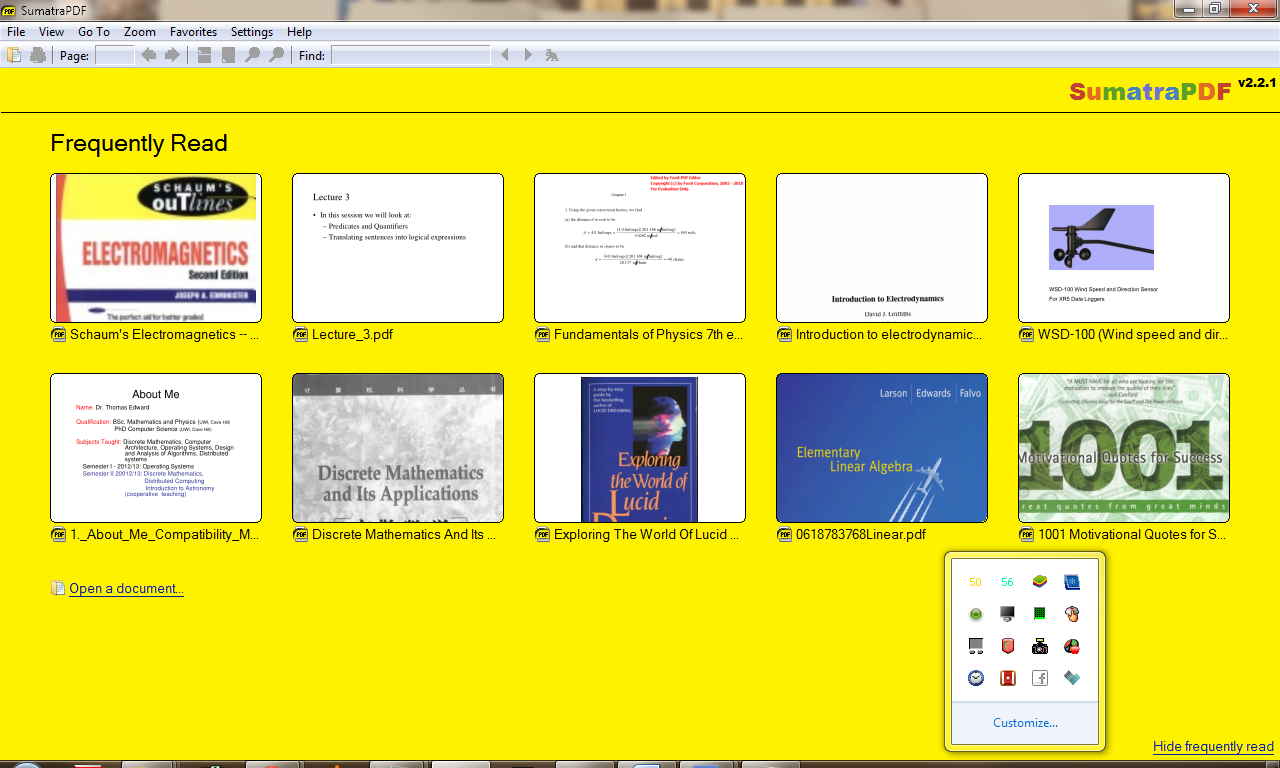Click the gray screen tray icon
The width and height of the screenshot is (1280, 768).
976,646
